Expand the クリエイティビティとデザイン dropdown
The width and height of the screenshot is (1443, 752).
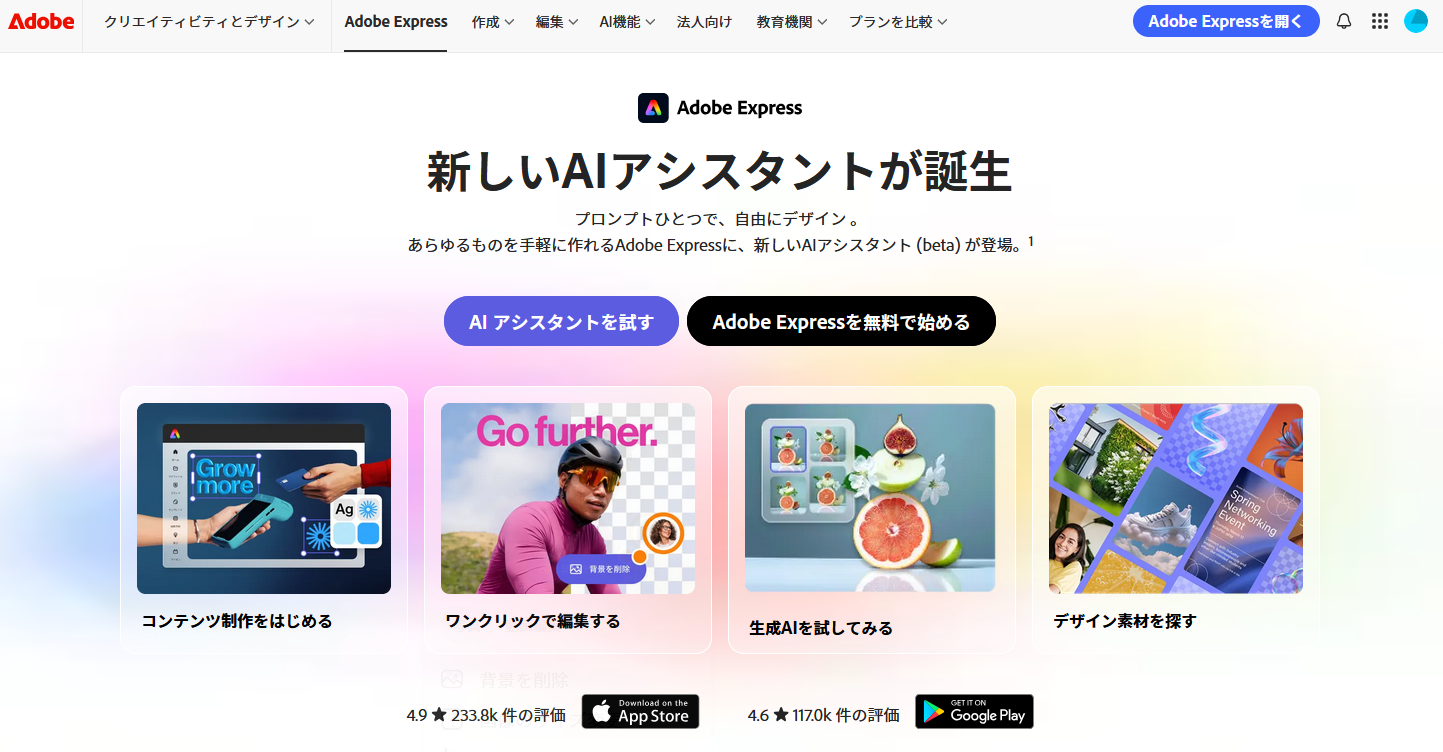pos(209,22)
